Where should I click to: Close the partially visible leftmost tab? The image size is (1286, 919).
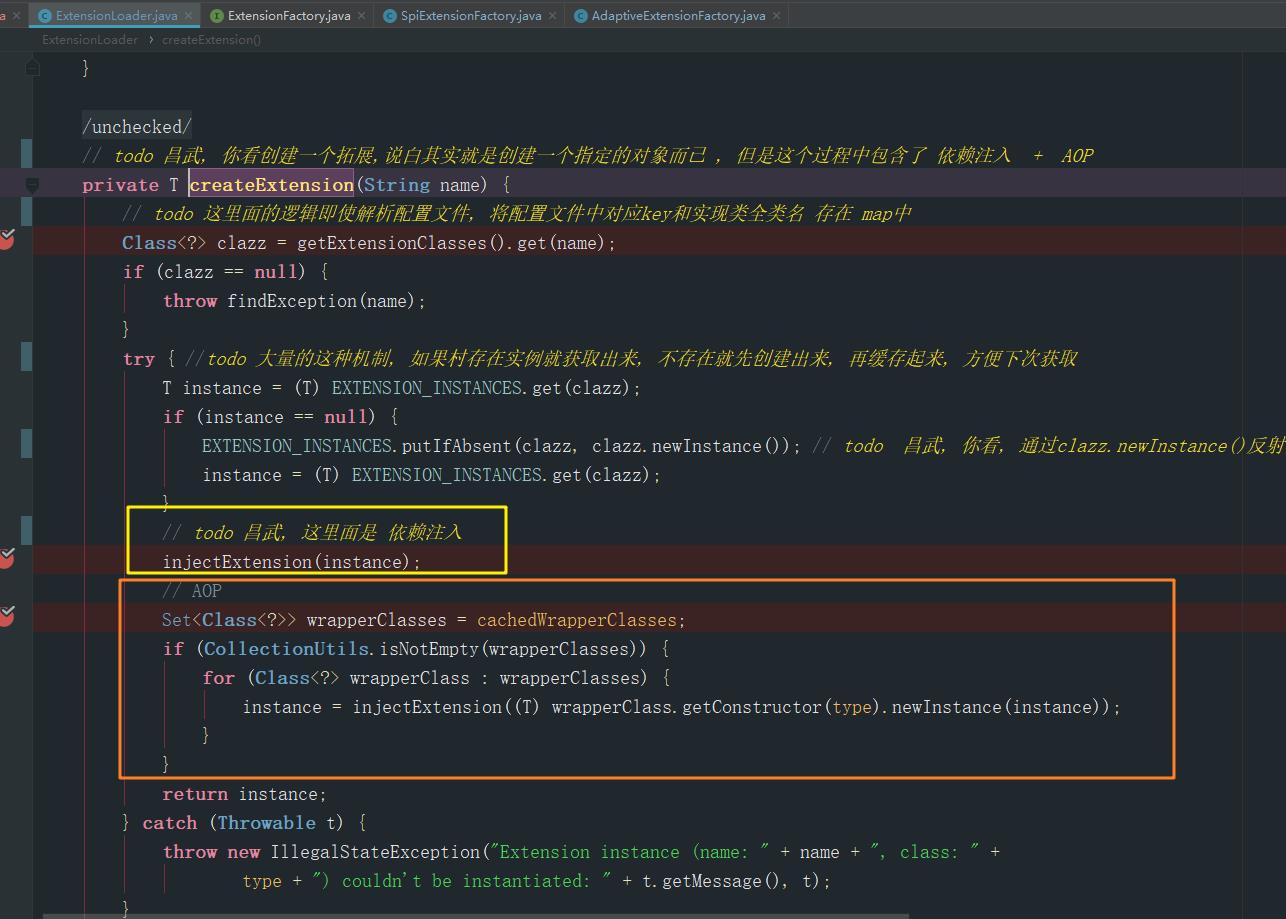pos(16,15)
